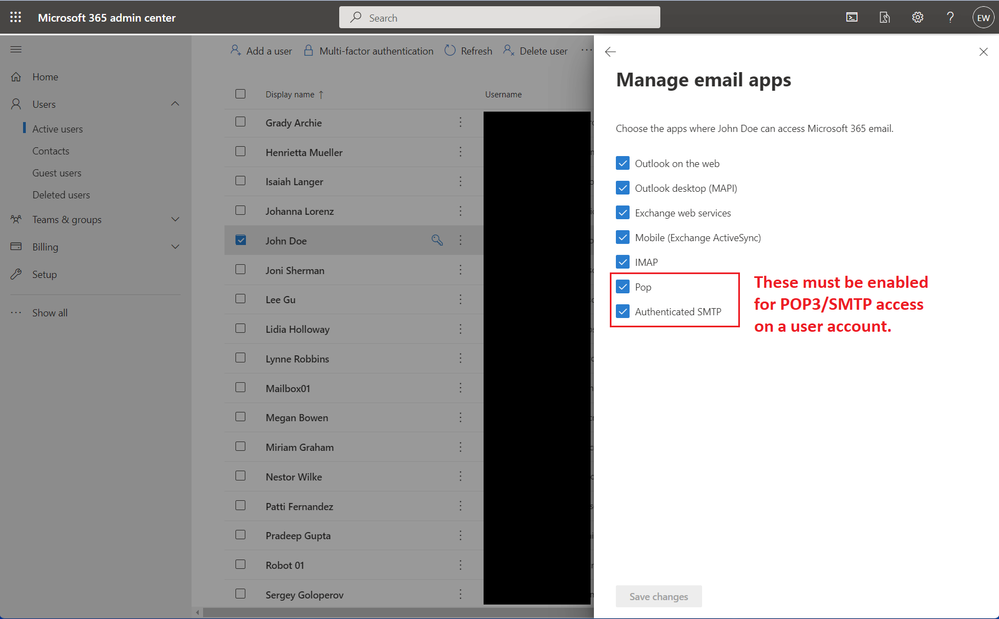Uncheck the IMAP checkbox
Screen dimensions: 999x619
click(622, 262)
